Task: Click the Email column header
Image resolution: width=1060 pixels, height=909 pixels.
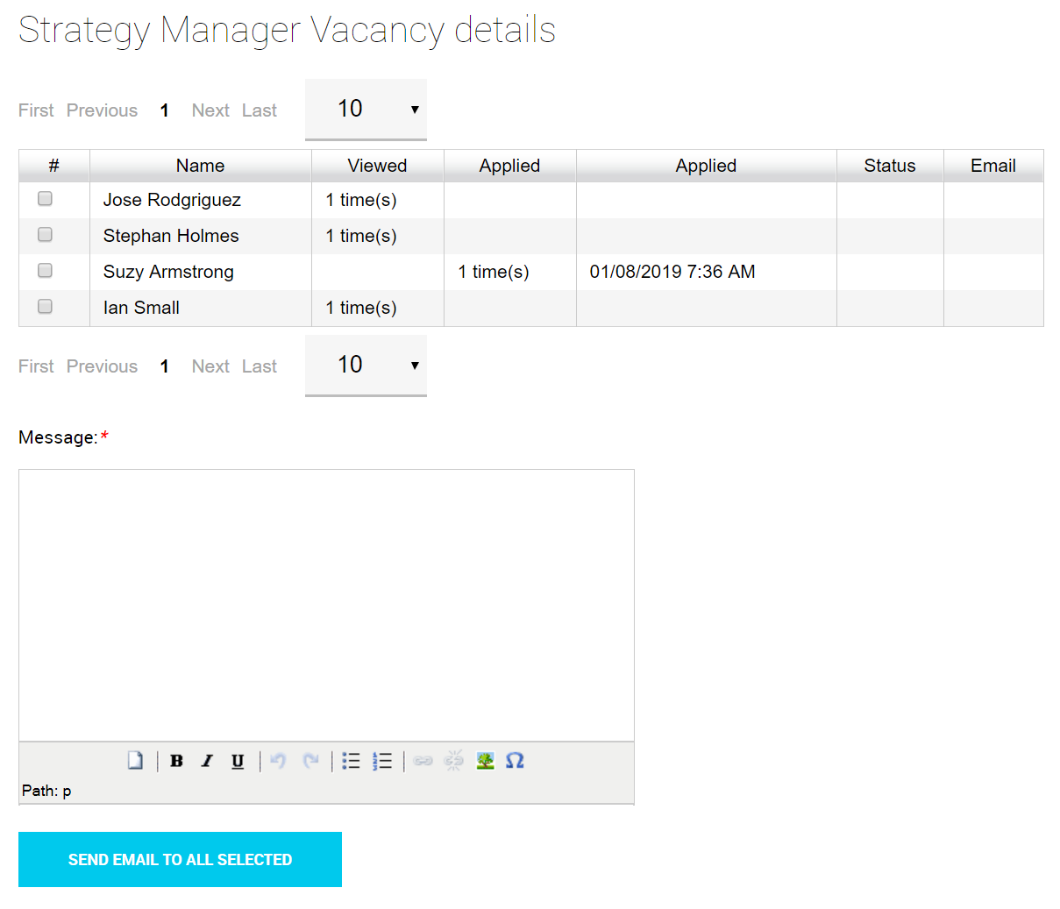Action: 993,166
